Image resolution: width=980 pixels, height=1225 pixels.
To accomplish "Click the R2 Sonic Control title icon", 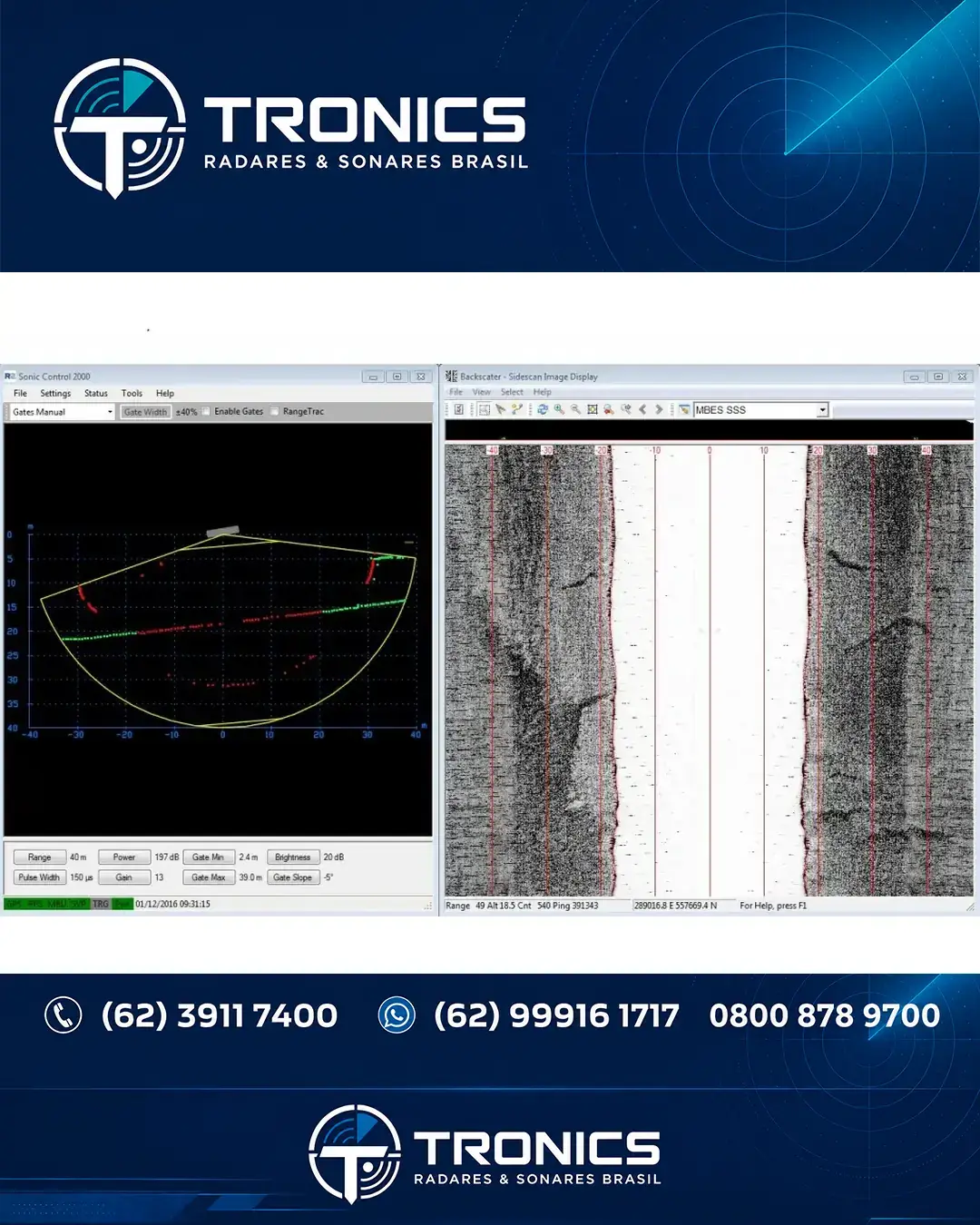I will 10,376.
